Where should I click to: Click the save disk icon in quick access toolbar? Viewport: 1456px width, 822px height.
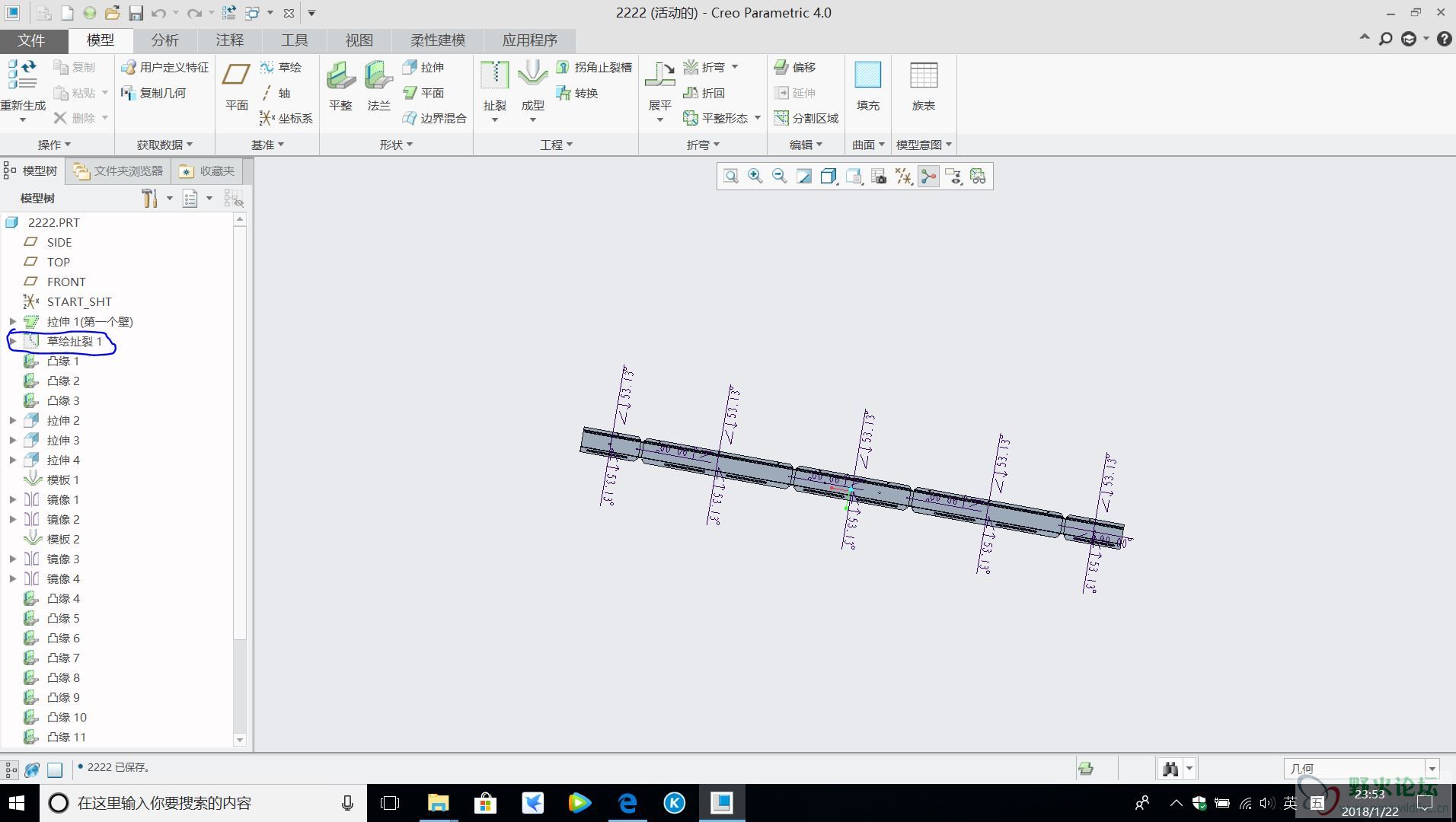coord(135,13)
